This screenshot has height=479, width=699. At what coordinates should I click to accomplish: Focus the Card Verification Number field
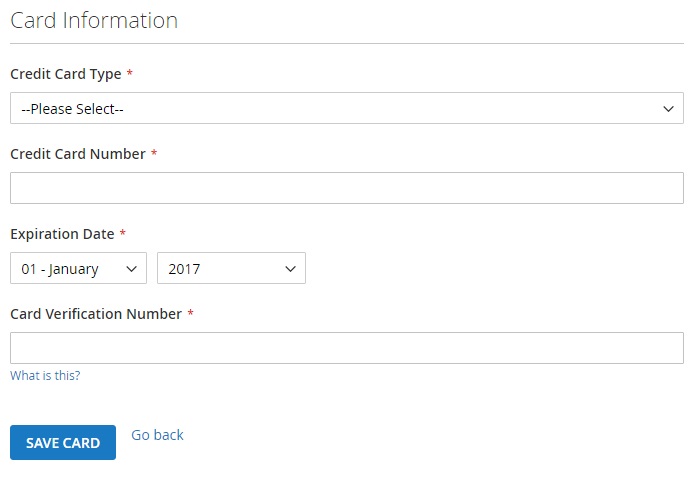(346, 348)
